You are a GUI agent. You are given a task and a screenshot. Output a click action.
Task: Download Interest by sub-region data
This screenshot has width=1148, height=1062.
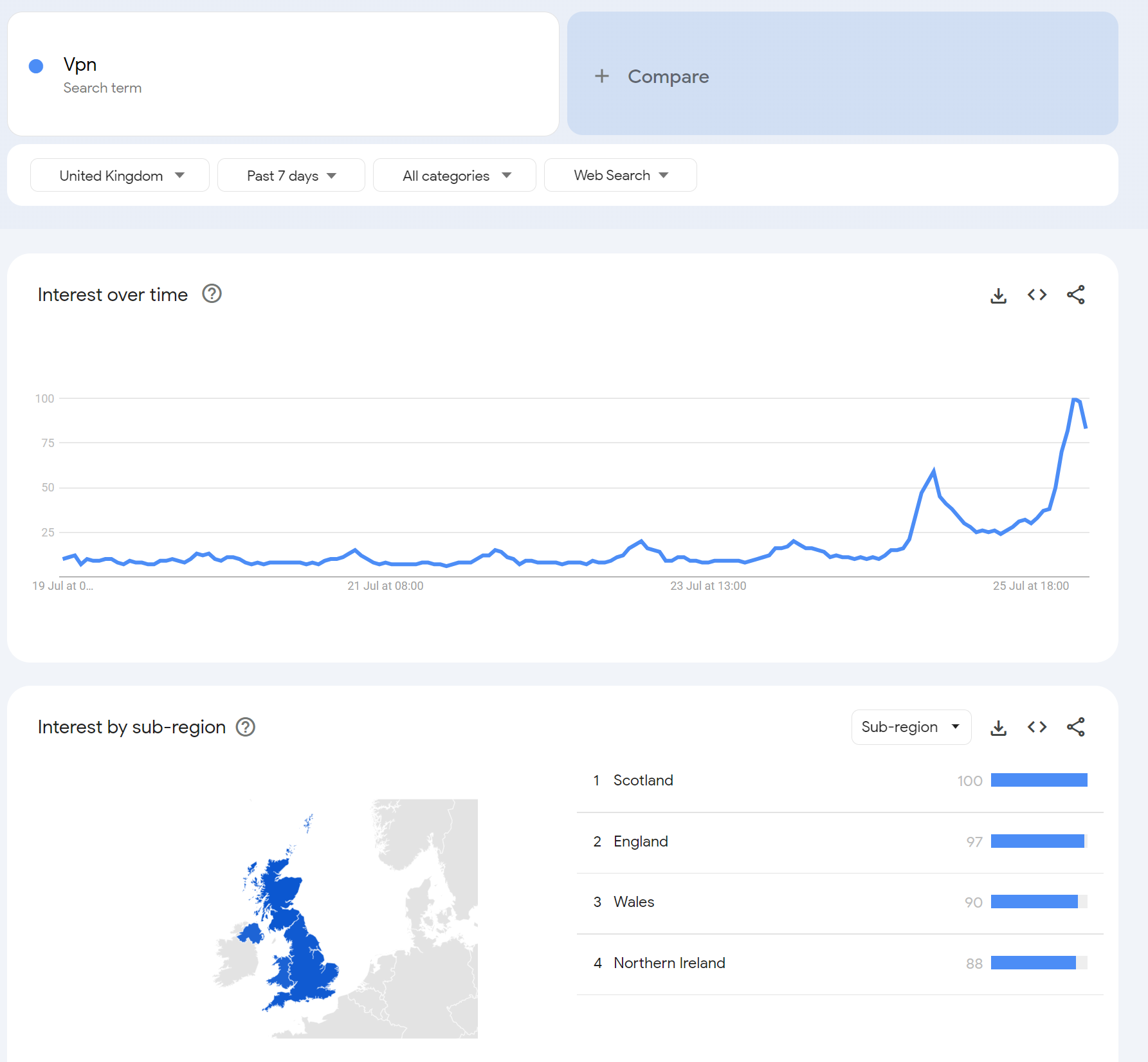998,728
